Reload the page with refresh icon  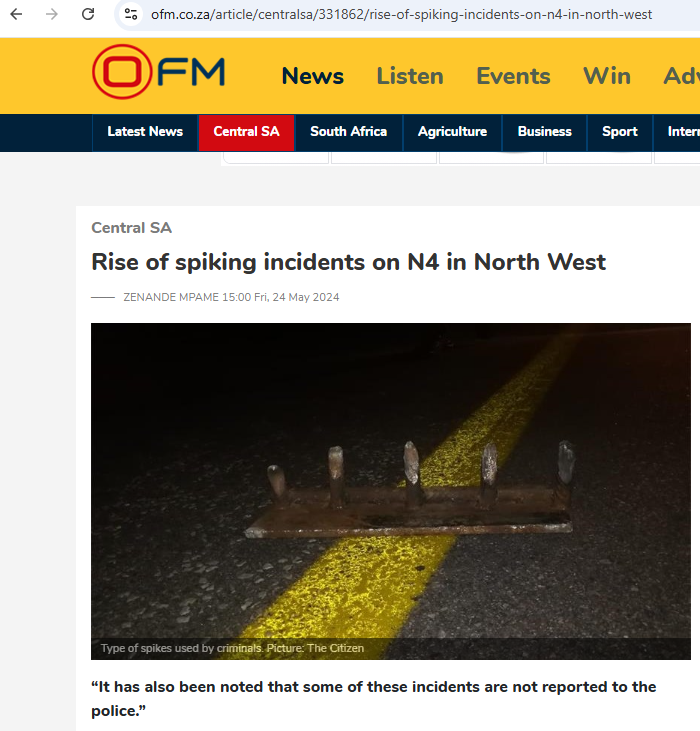88,14
